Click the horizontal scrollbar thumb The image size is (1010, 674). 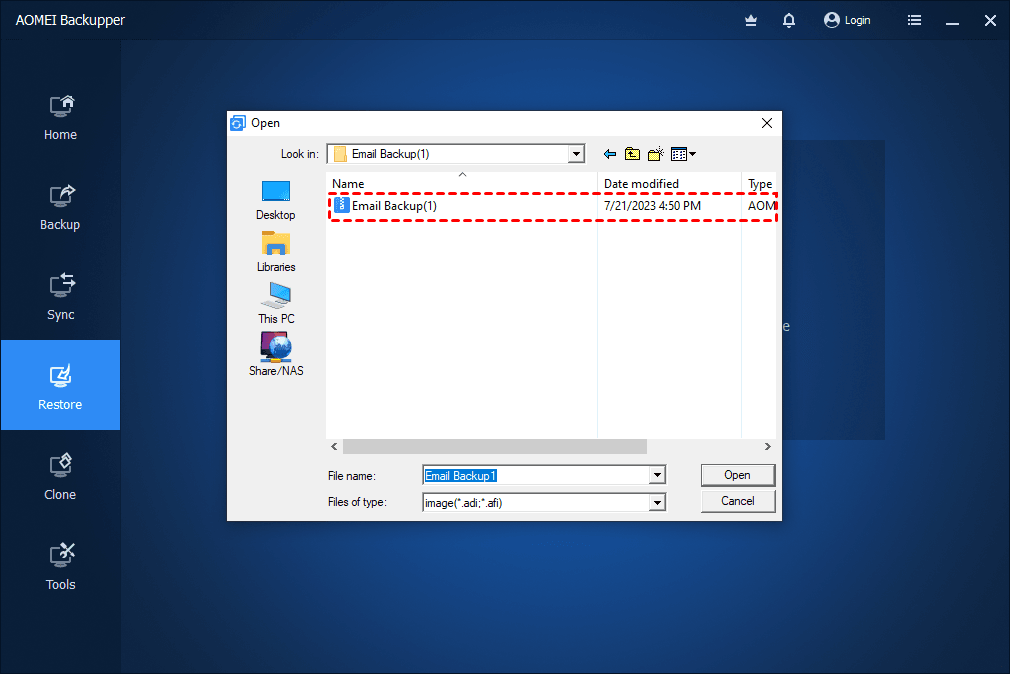click(x=495, y=447)
